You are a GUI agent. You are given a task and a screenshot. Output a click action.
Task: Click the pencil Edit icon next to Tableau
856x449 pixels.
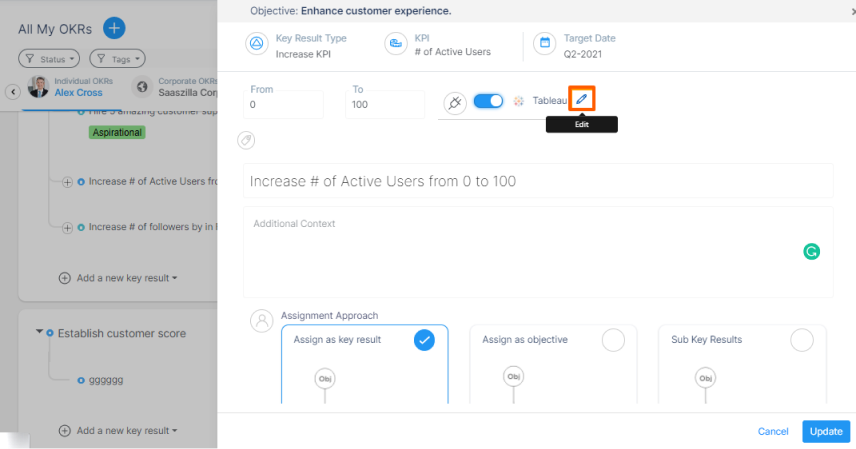[x=581, y=99]
